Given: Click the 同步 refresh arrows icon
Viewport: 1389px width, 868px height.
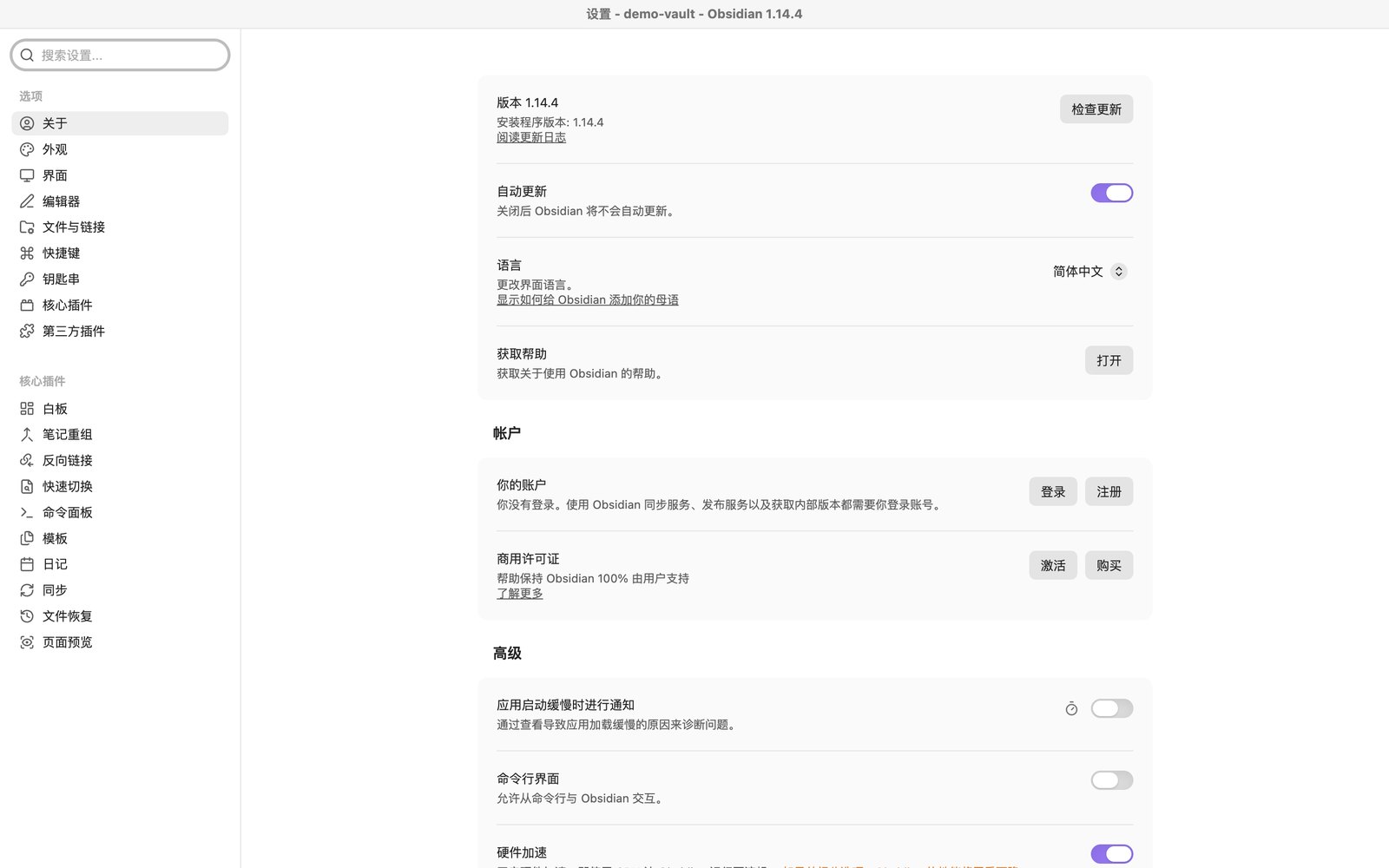Looking at the screenshot, I should point(27,590).
